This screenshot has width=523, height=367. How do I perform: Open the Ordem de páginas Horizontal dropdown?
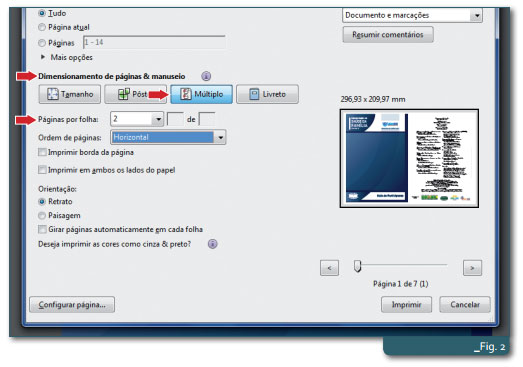(168, 137)
